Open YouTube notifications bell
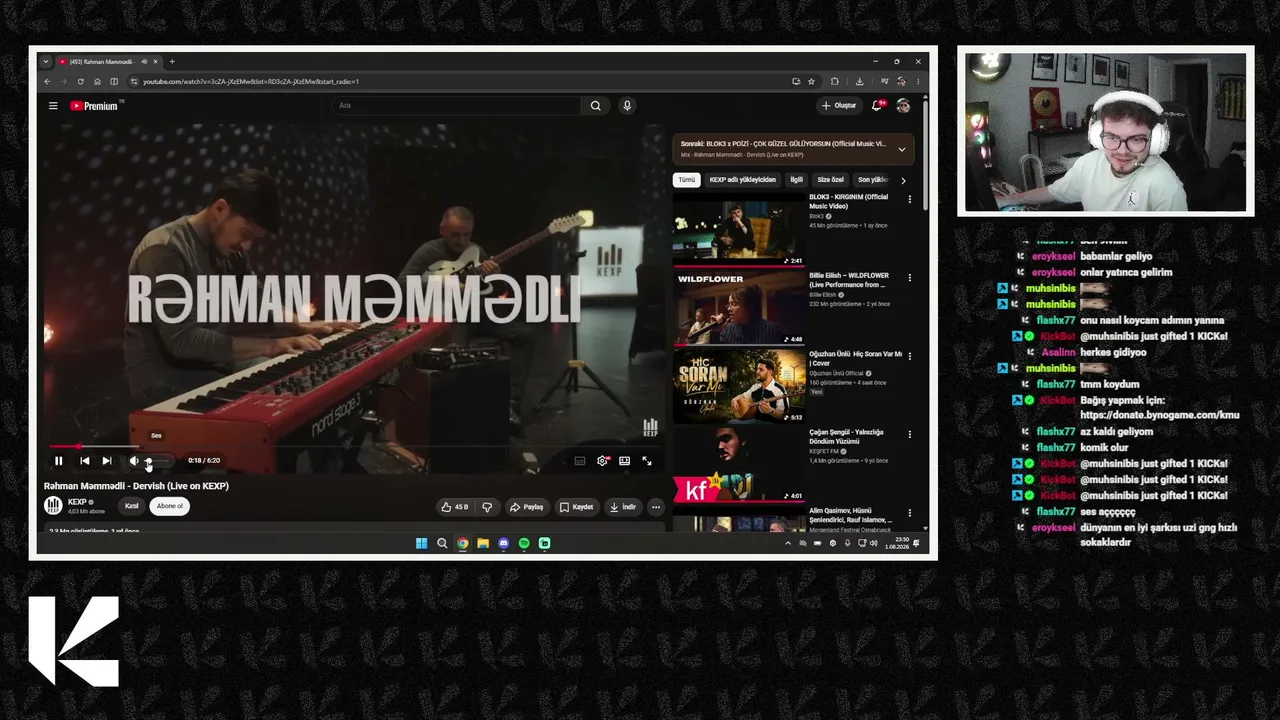Viewport: 1280px width, 720px height. pyautogui.click(x=877, y=105)
